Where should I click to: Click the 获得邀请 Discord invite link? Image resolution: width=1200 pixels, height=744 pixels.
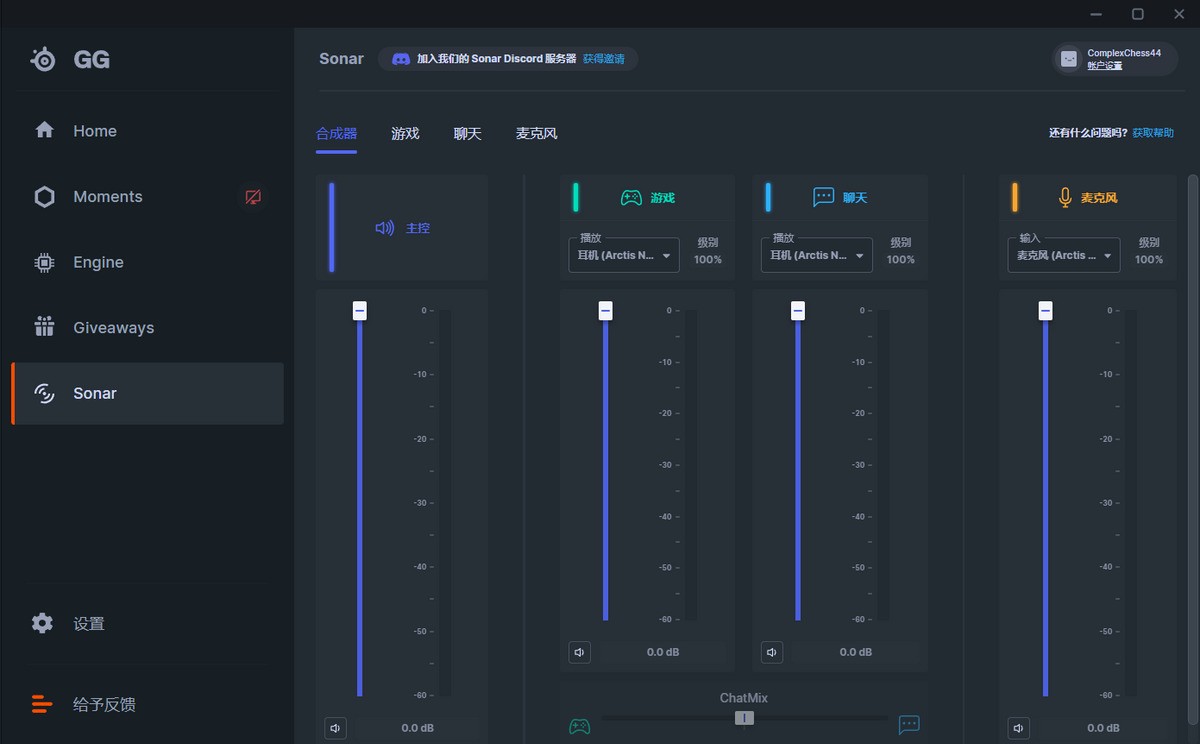[x=603, y=59]
